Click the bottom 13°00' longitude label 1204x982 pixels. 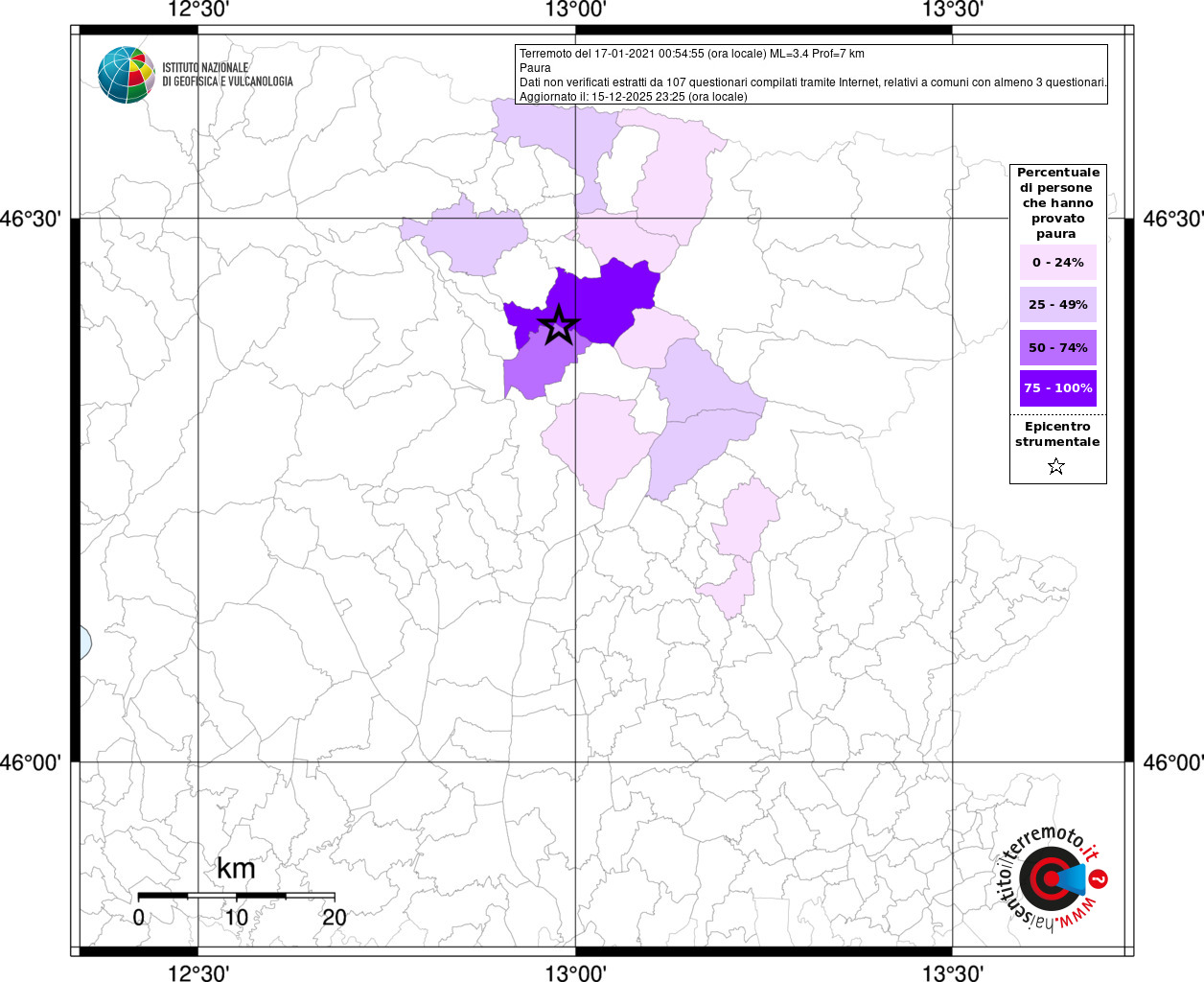click(575, 972)
